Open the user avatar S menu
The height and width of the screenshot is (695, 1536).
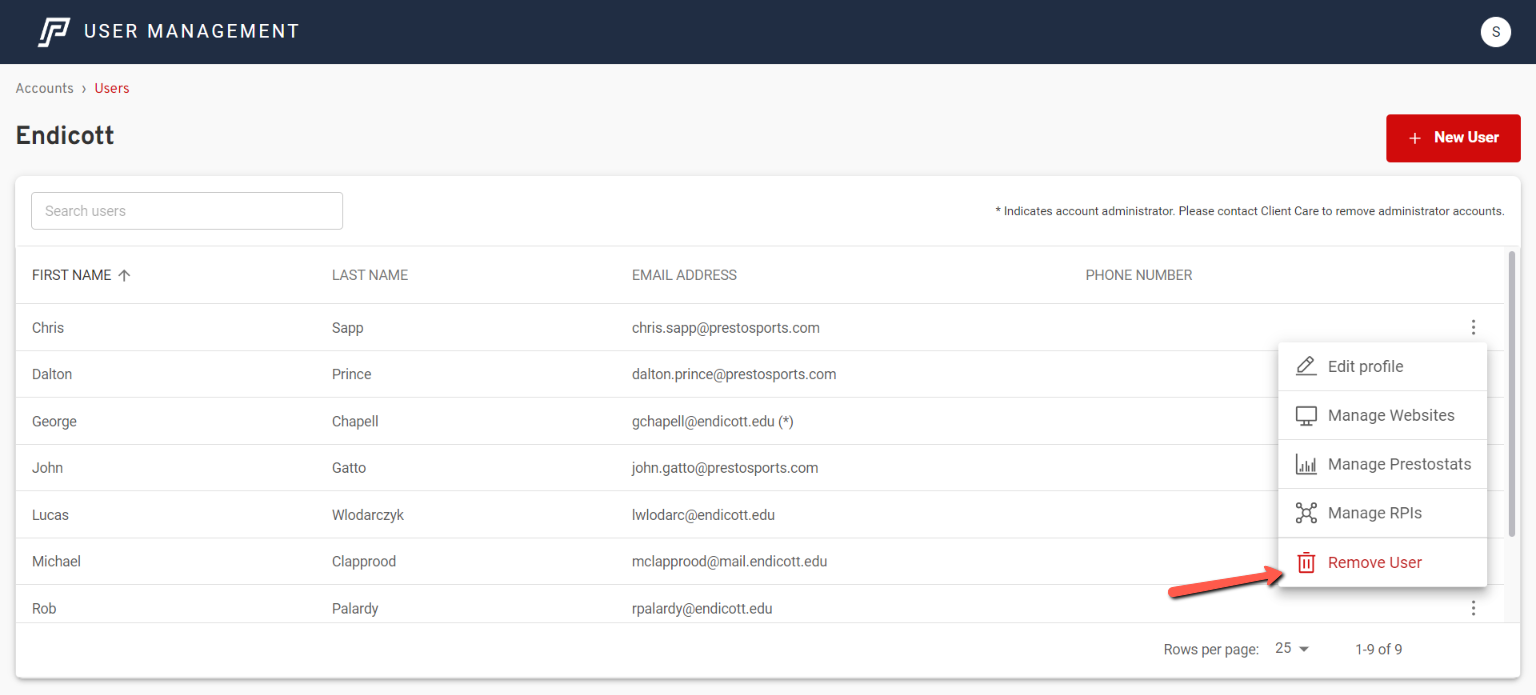tap(1495, 32)
